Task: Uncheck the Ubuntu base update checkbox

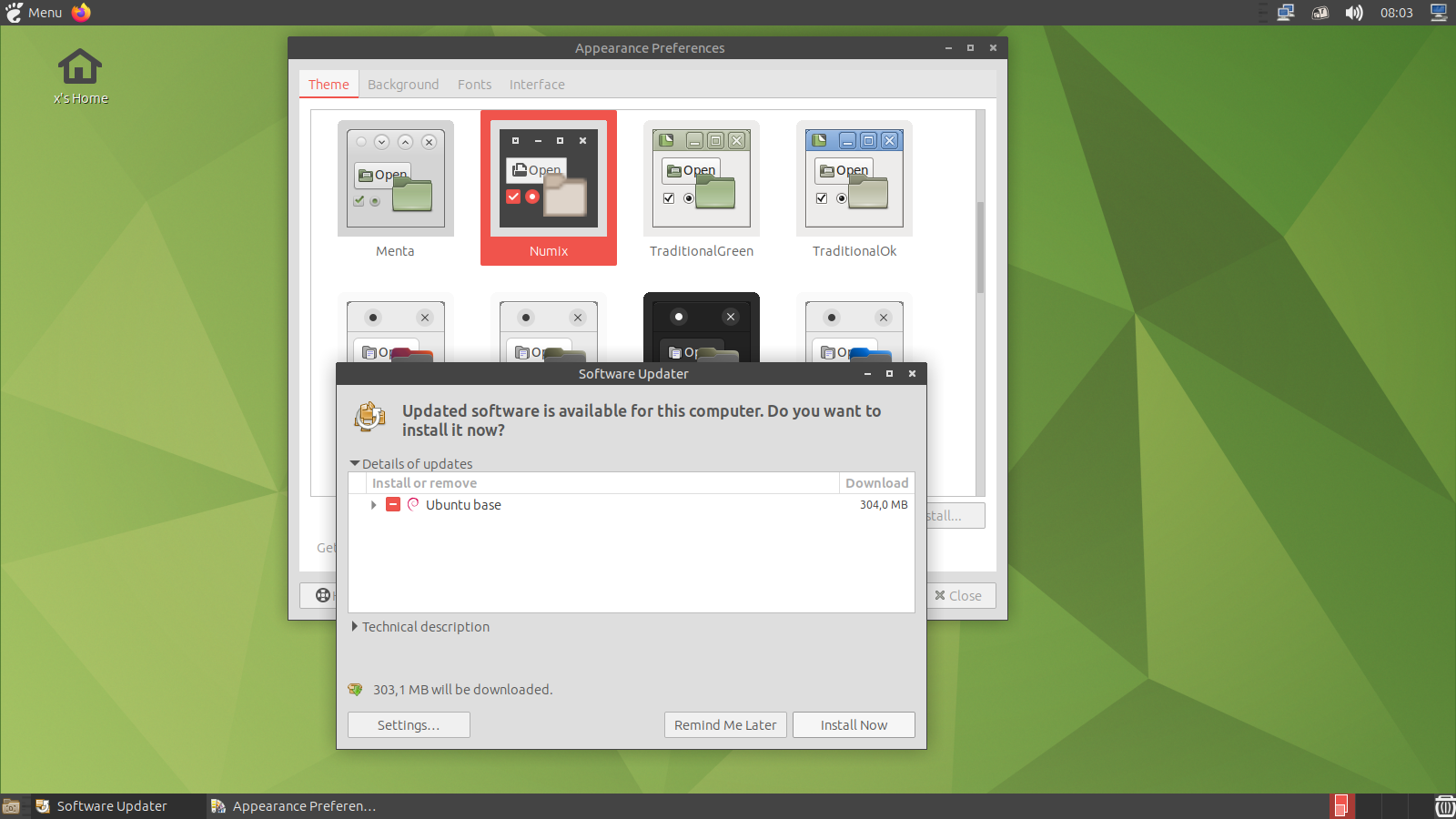Action: click(x=392, y=504)
